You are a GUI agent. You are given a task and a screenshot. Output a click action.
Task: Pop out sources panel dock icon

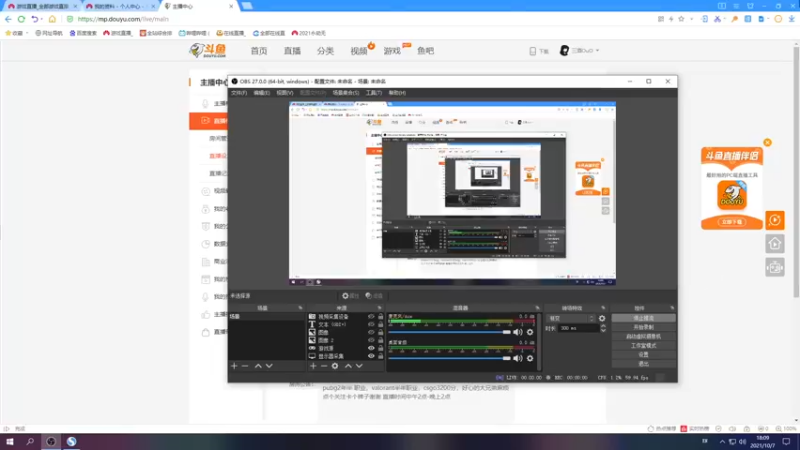point(379,308)
